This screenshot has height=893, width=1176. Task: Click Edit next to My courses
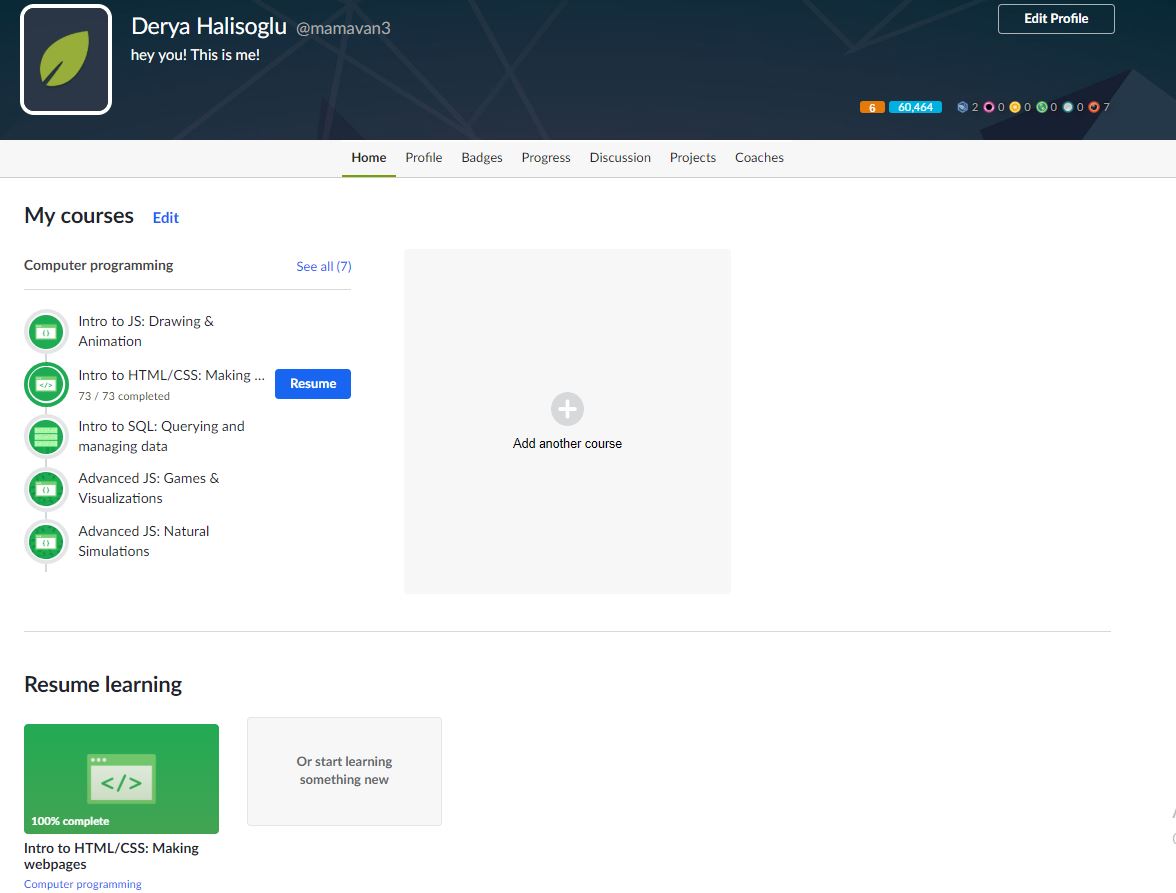click(x=166, y=217)
